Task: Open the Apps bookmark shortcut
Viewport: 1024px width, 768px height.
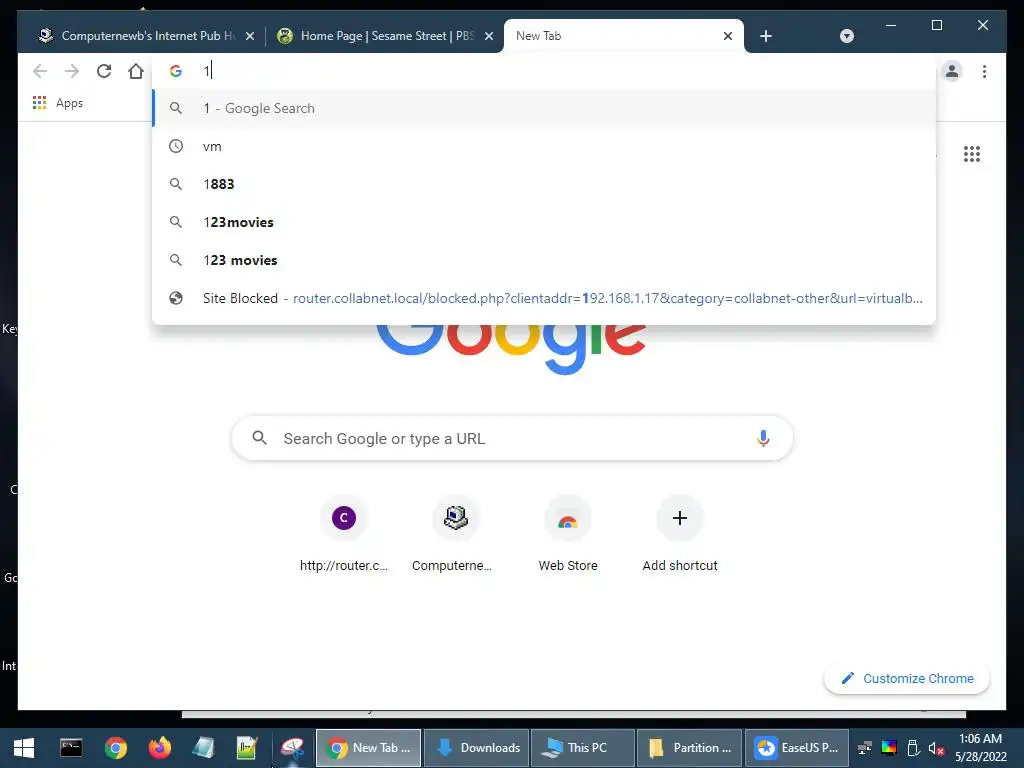Action: [x=57, y=103]
